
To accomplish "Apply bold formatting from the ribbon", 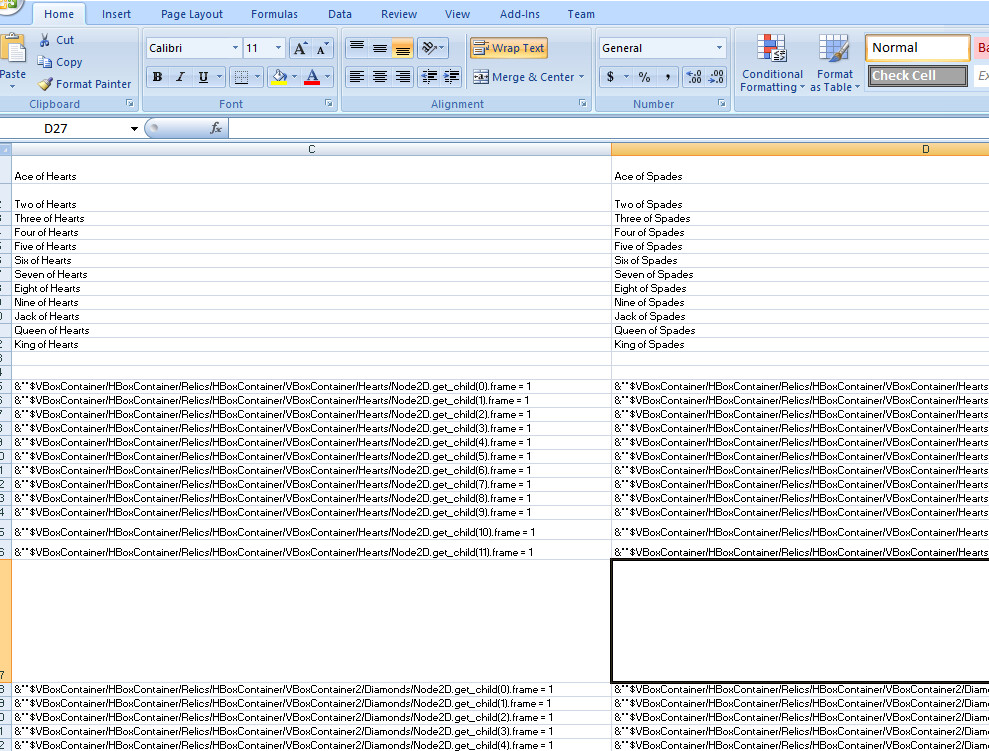I will (x=157, y=76).
